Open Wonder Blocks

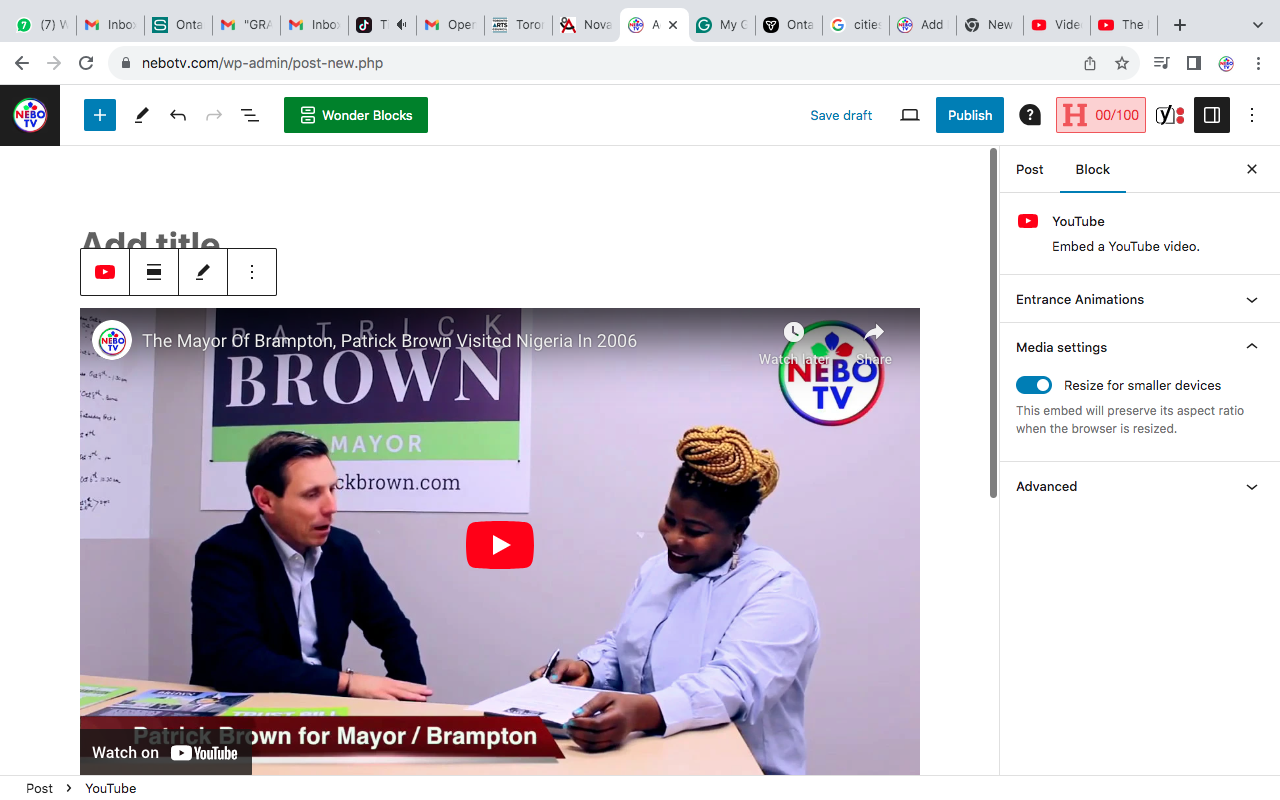356,115
